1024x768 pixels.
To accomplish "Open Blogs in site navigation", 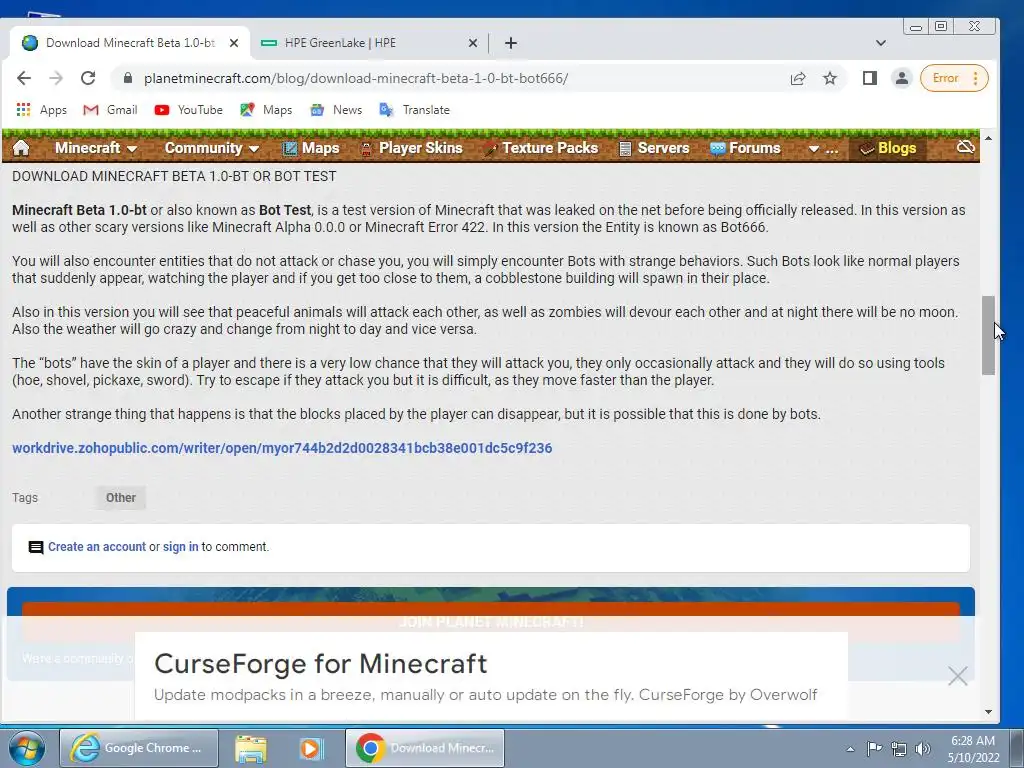I will tap(888, 148).
